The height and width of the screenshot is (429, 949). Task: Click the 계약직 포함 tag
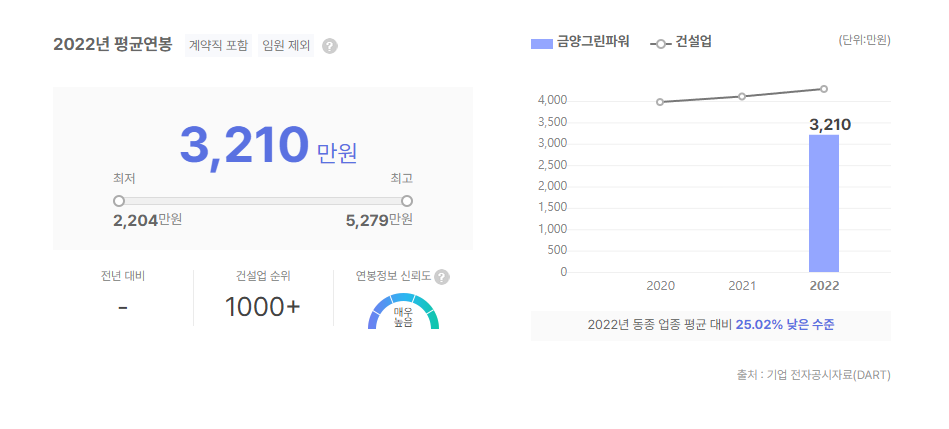pyautogui.click(x=218, y=45)
